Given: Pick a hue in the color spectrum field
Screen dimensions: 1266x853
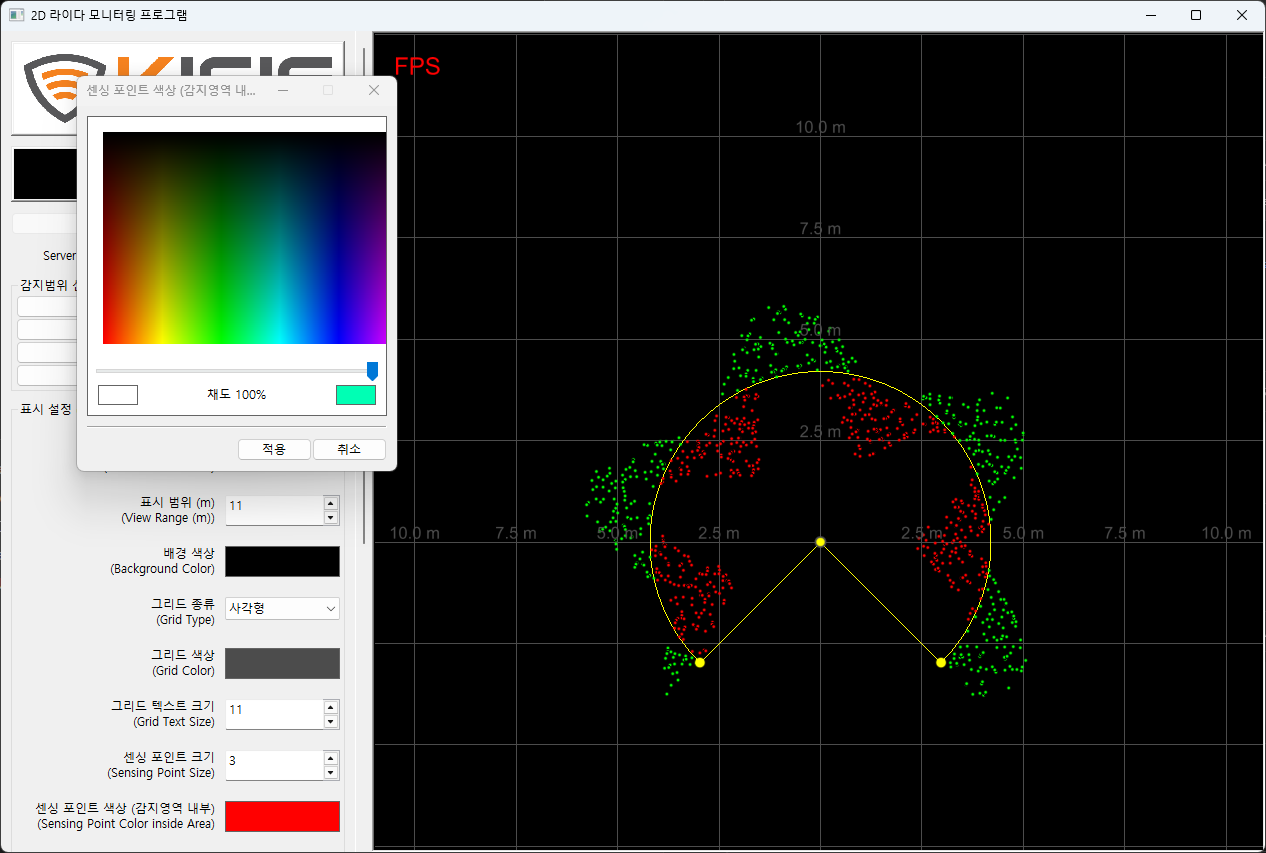Looking at the screenshot, I should click(x=244, y=238).
